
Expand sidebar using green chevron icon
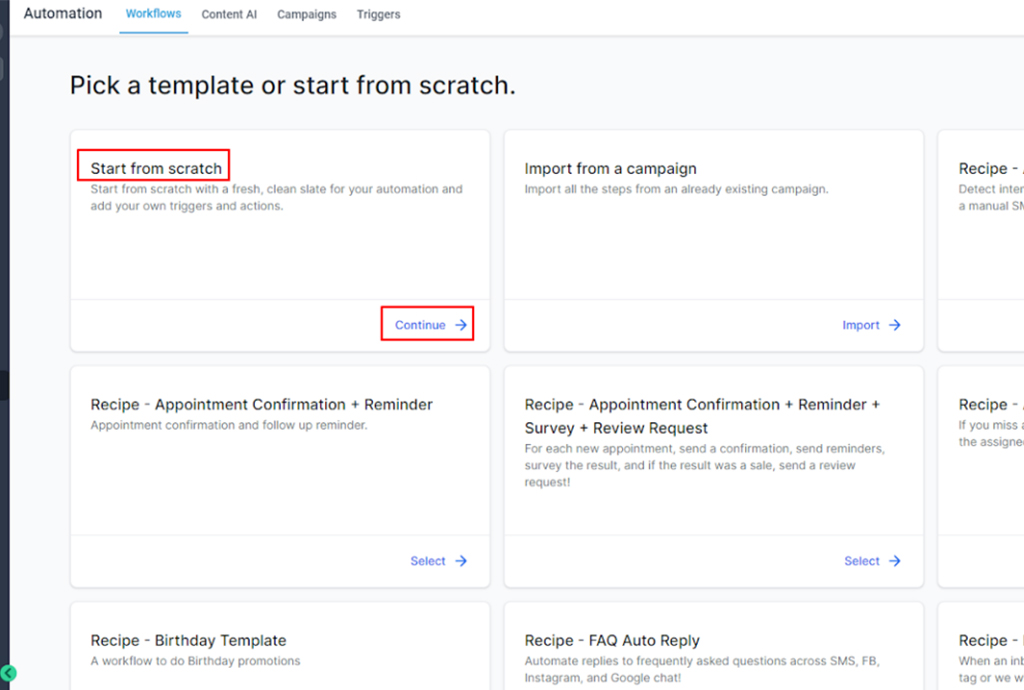pyautogui.click(x=9, y=673)
